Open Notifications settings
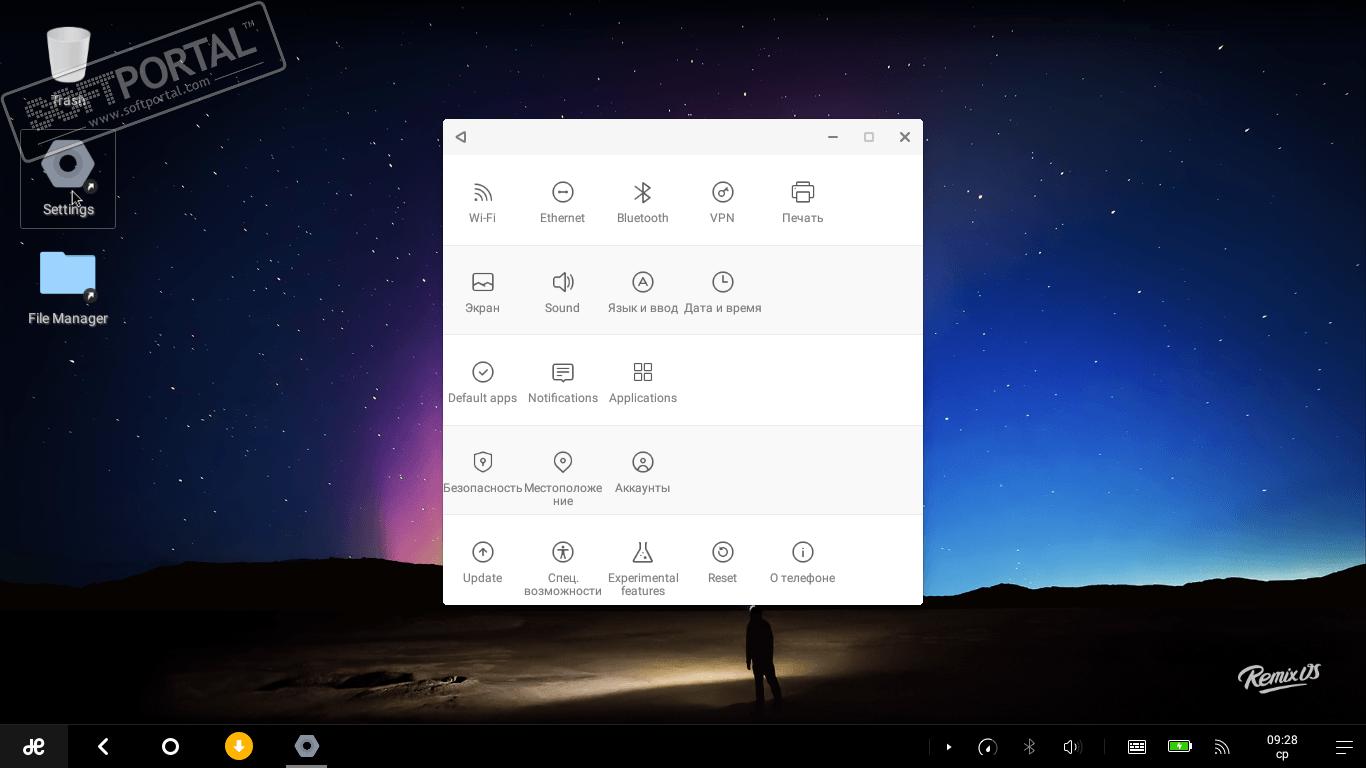The image size is (1366, 768). click(562, 382)
